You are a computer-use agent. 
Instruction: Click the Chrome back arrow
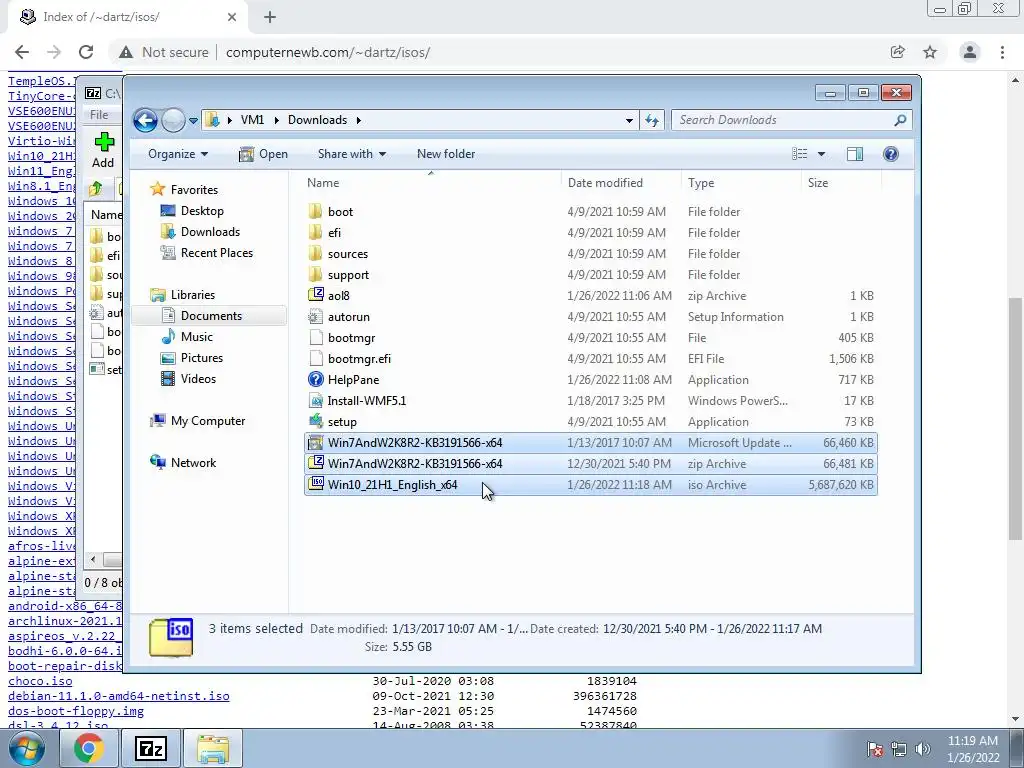(22, 52)
